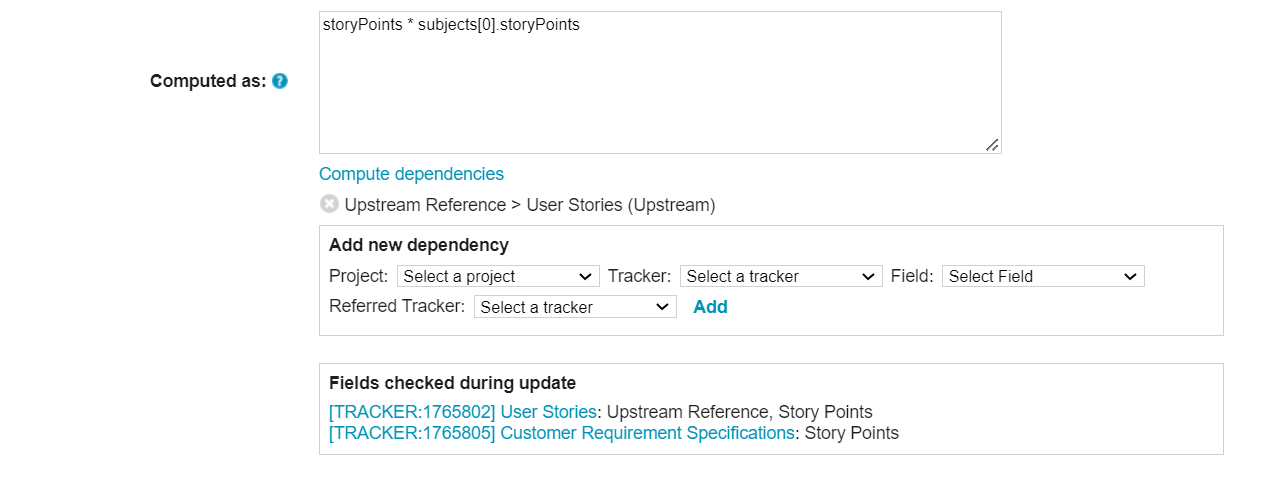Screen dimensions: 1261x478
Task: Click the help icon beside Computed as
Action: (x=280, y=81)
